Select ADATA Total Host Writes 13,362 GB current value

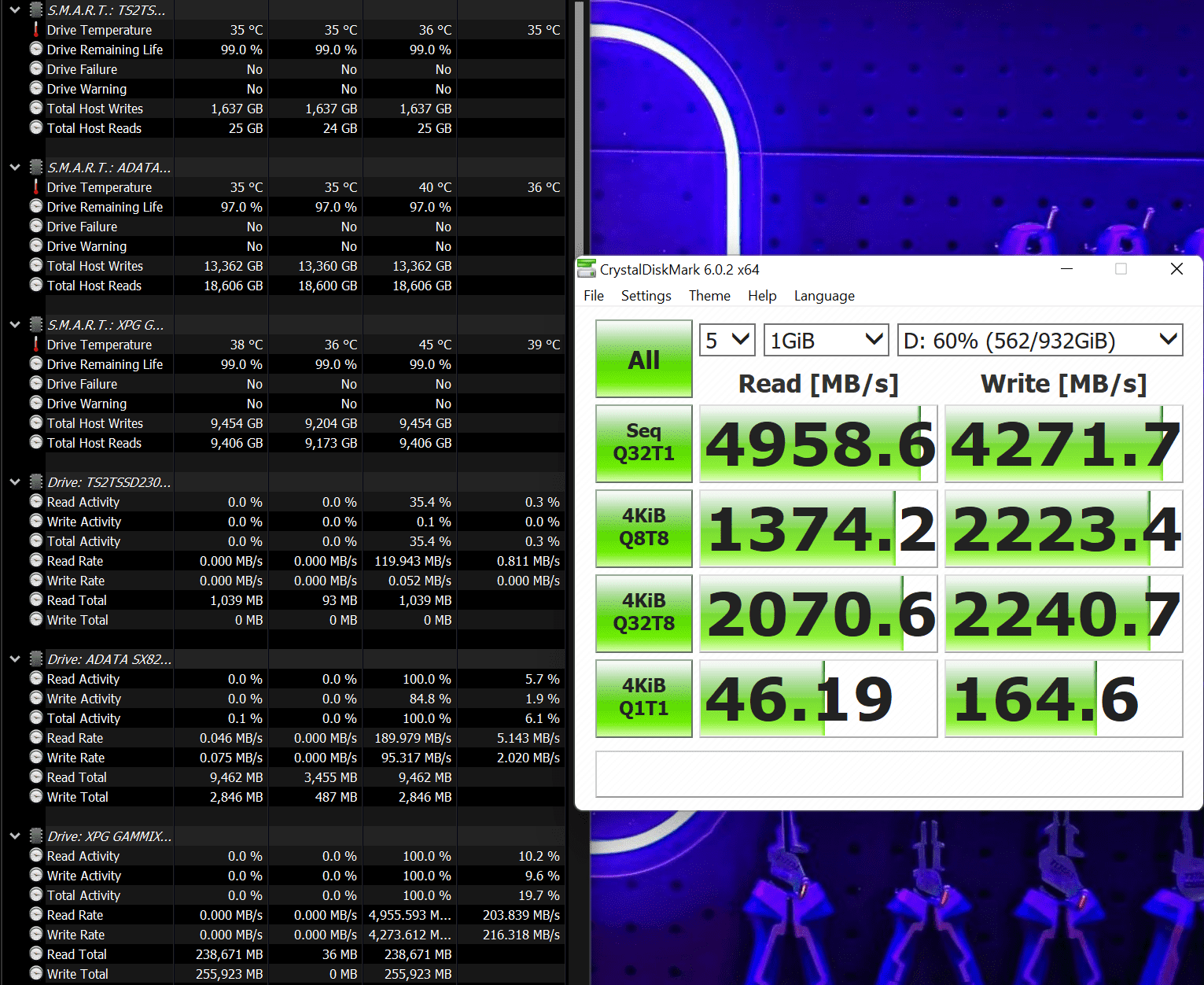234,266
